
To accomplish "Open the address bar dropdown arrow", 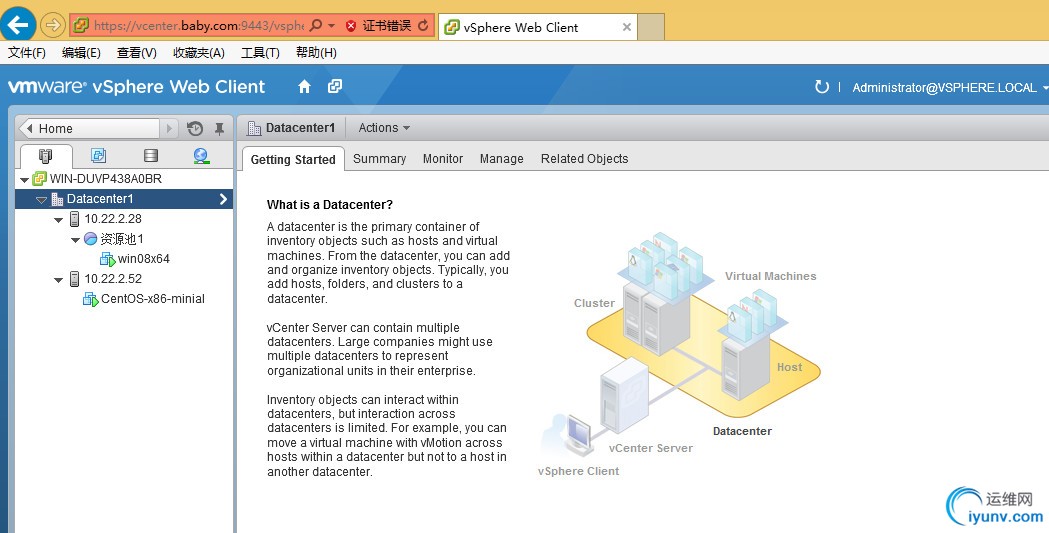I will pyautogui.click(x=331, y=26).
